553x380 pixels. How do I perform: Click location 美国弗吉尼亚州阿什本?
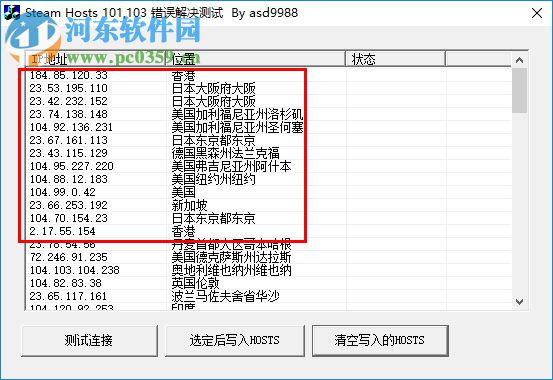[x=231, y=166]
